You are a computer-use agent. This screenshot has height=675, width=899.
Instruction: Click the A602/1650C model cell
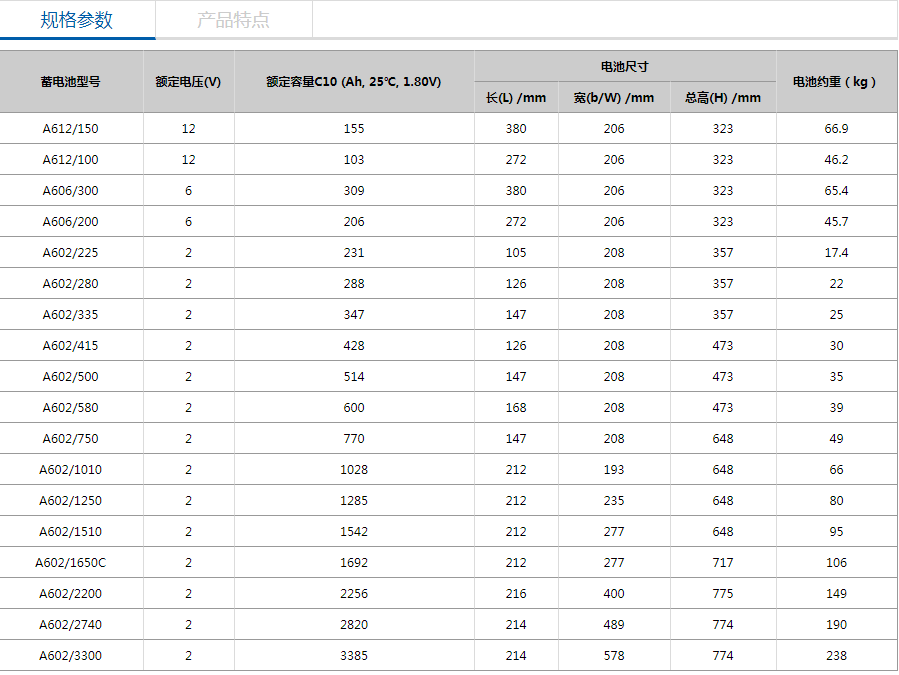point(71,563)
